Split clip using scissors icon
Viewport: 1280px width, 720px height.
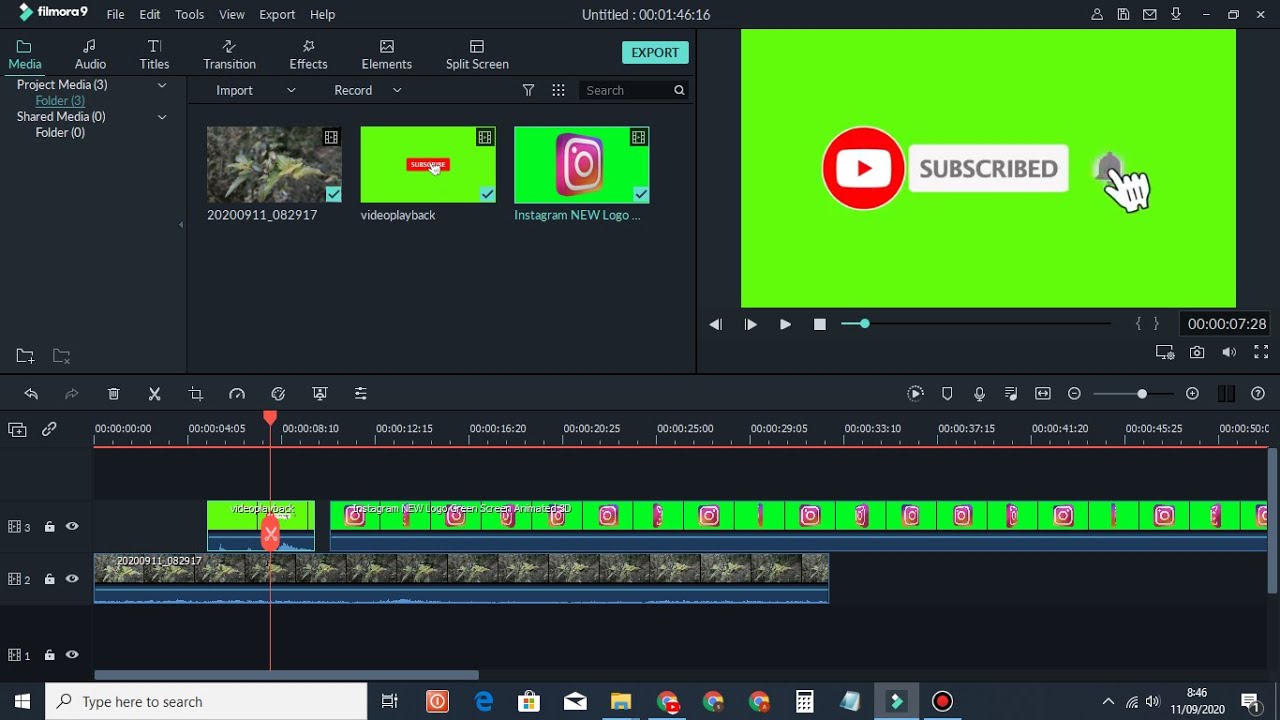(155, 394)
